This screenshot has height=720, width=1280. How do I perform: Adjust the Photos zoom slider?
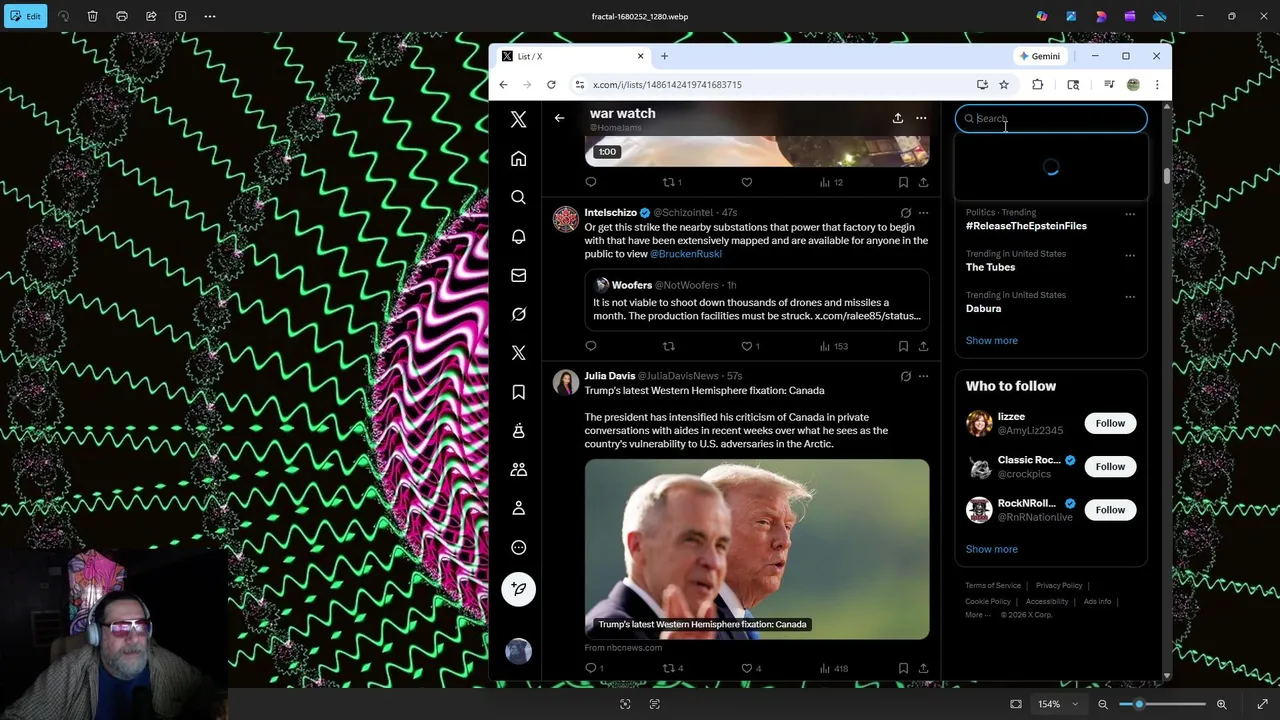click(x=1162, y=704)
